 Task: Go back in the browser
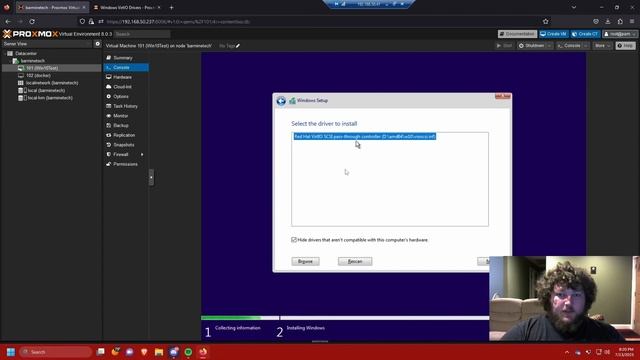(x=8, y=21)
